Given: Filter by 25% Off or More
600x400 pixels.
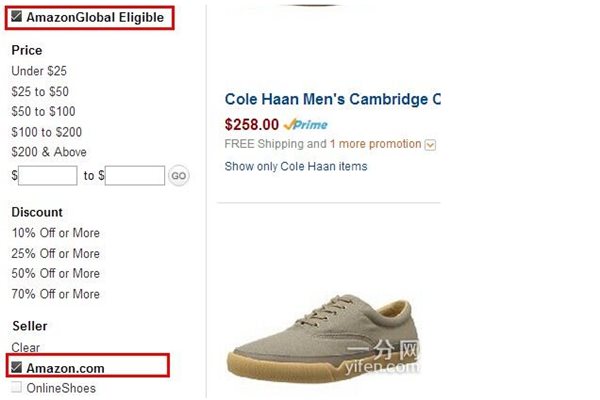Looking at the screenshot, I should click(55, 253).
